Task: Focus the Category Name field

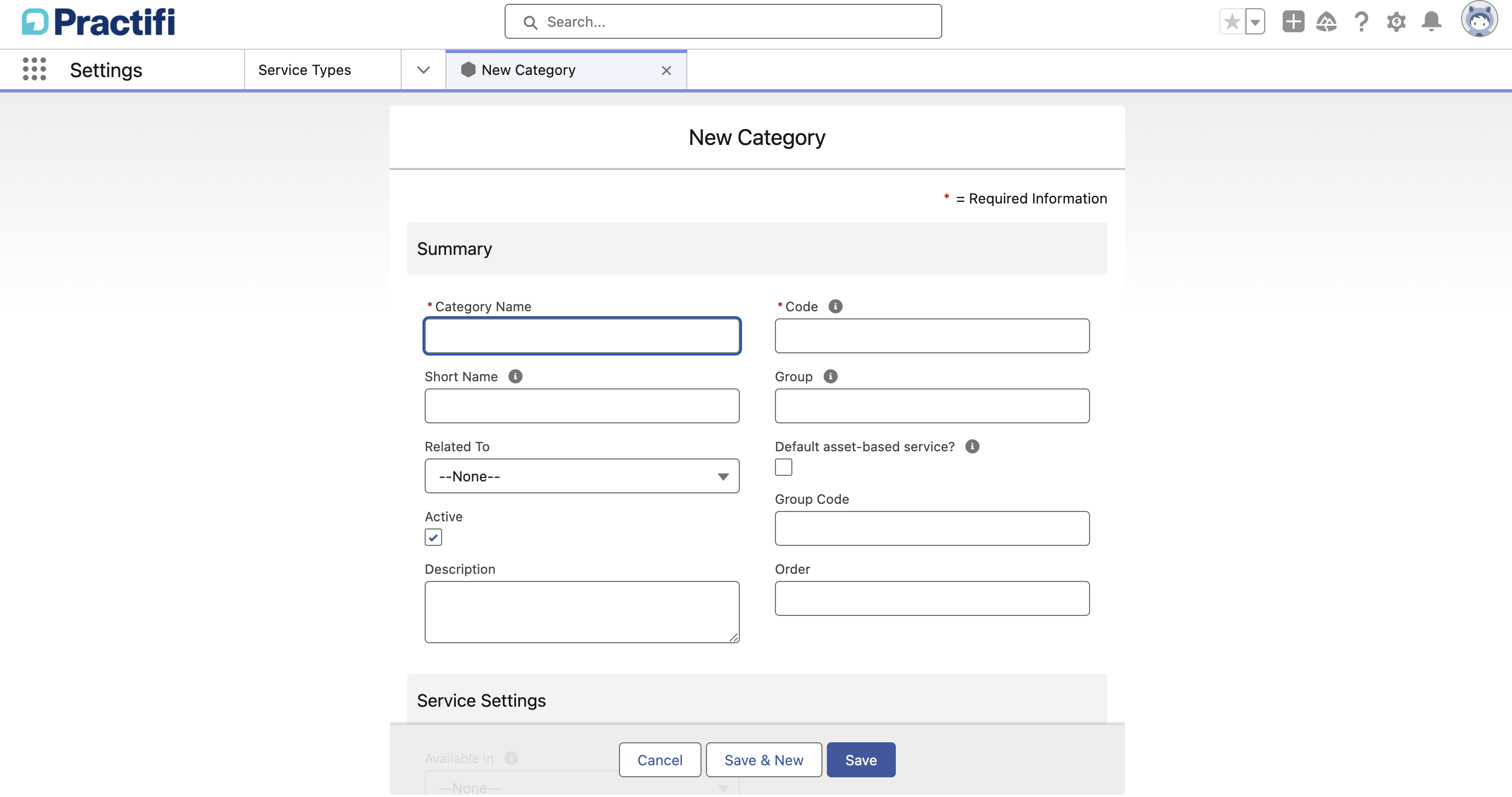Action: [582, 336]
